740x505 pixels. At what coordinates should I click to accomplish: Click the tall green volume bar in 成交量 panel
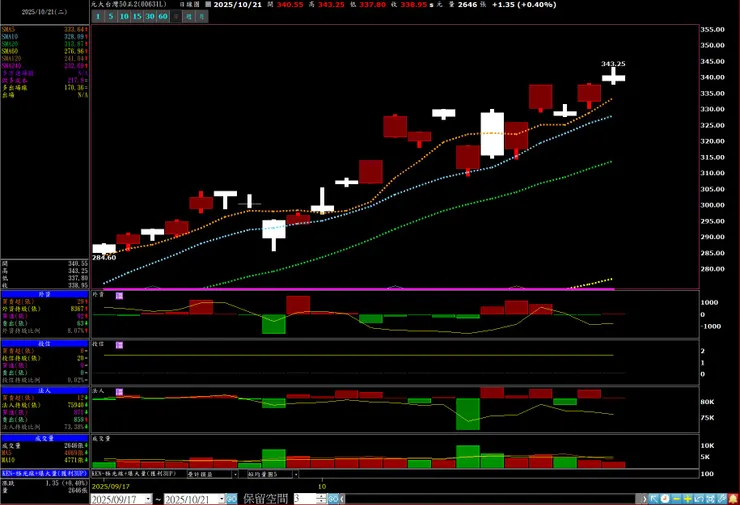[468, 456]
